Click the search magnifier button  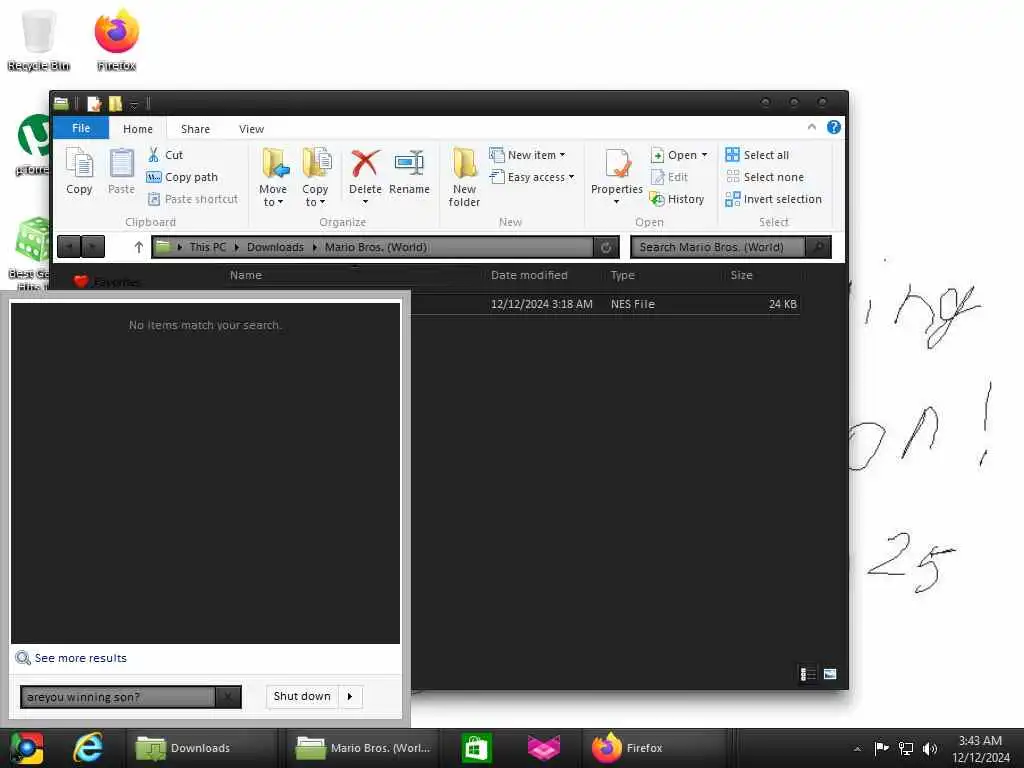pyautogui.click(x=818, y=247)
